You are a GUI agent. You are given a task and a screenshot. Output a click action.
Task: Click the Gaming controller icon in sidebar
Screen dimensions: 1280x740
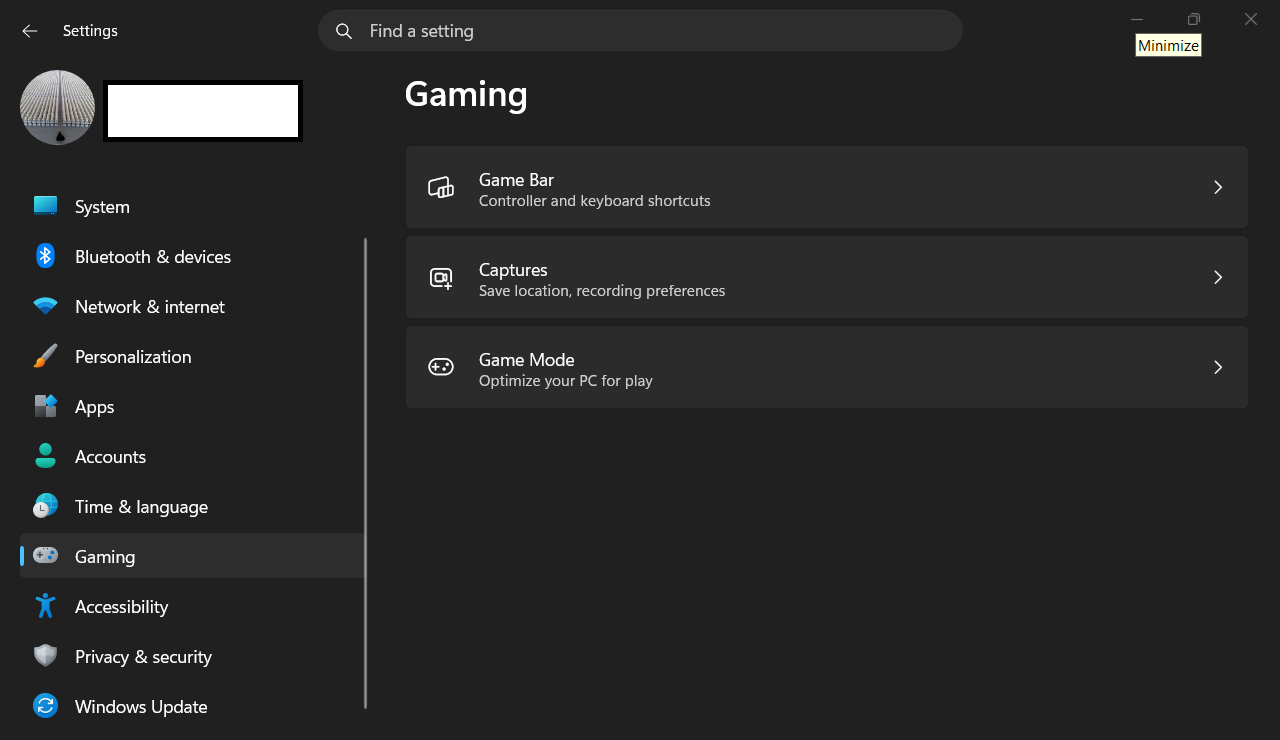point(45,555)
